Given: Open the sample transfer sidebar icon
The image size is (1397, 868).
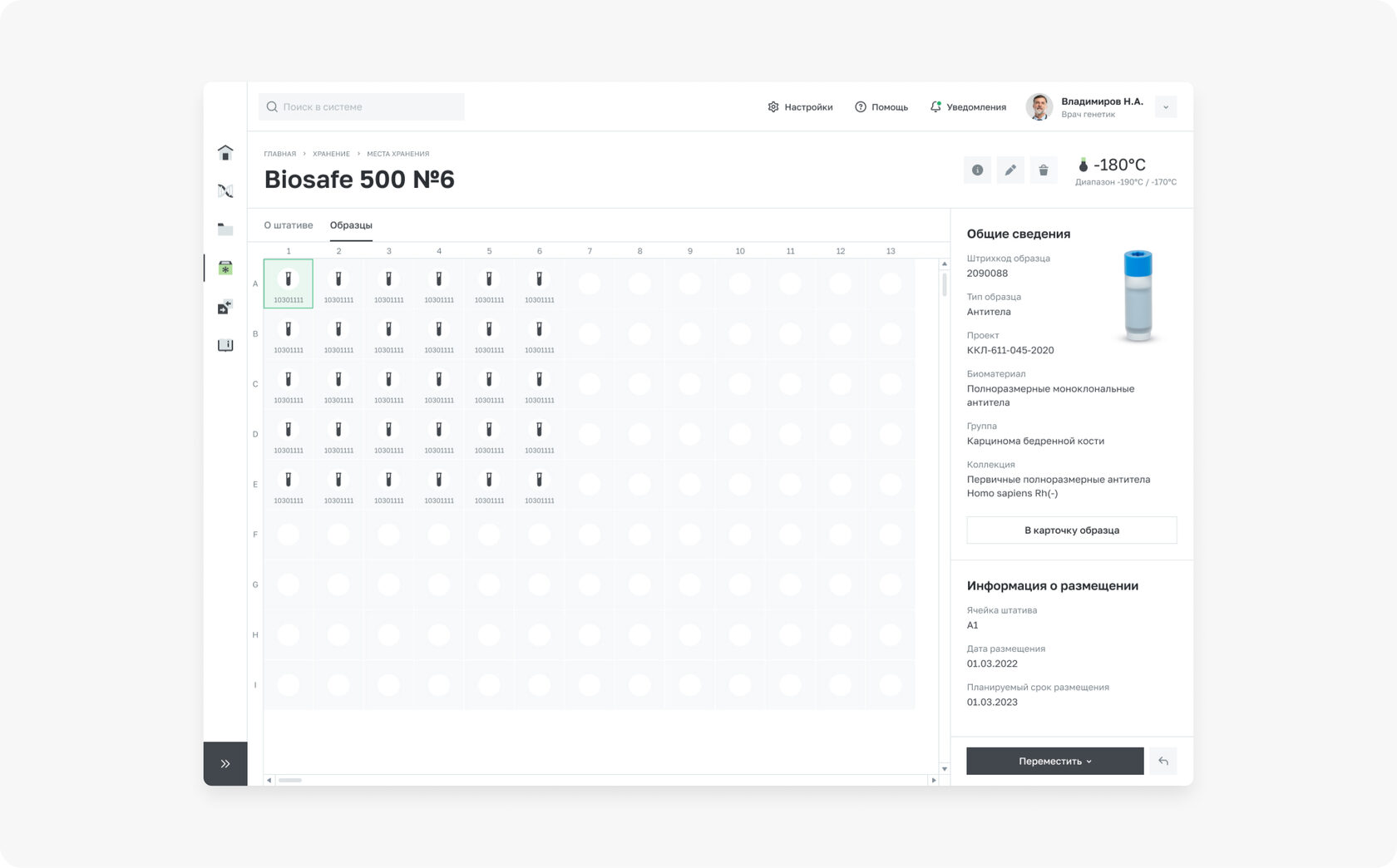Looking at the screenshot, I should click(x=225, y=307).
